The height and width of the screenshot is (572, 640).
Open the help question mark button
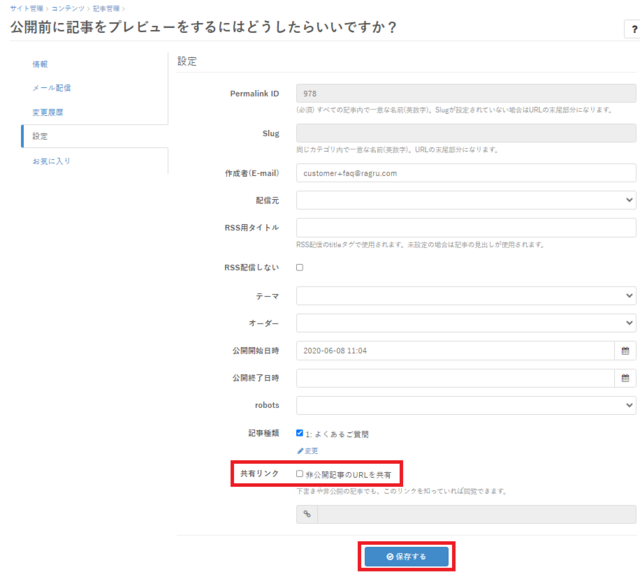(634, 29)
